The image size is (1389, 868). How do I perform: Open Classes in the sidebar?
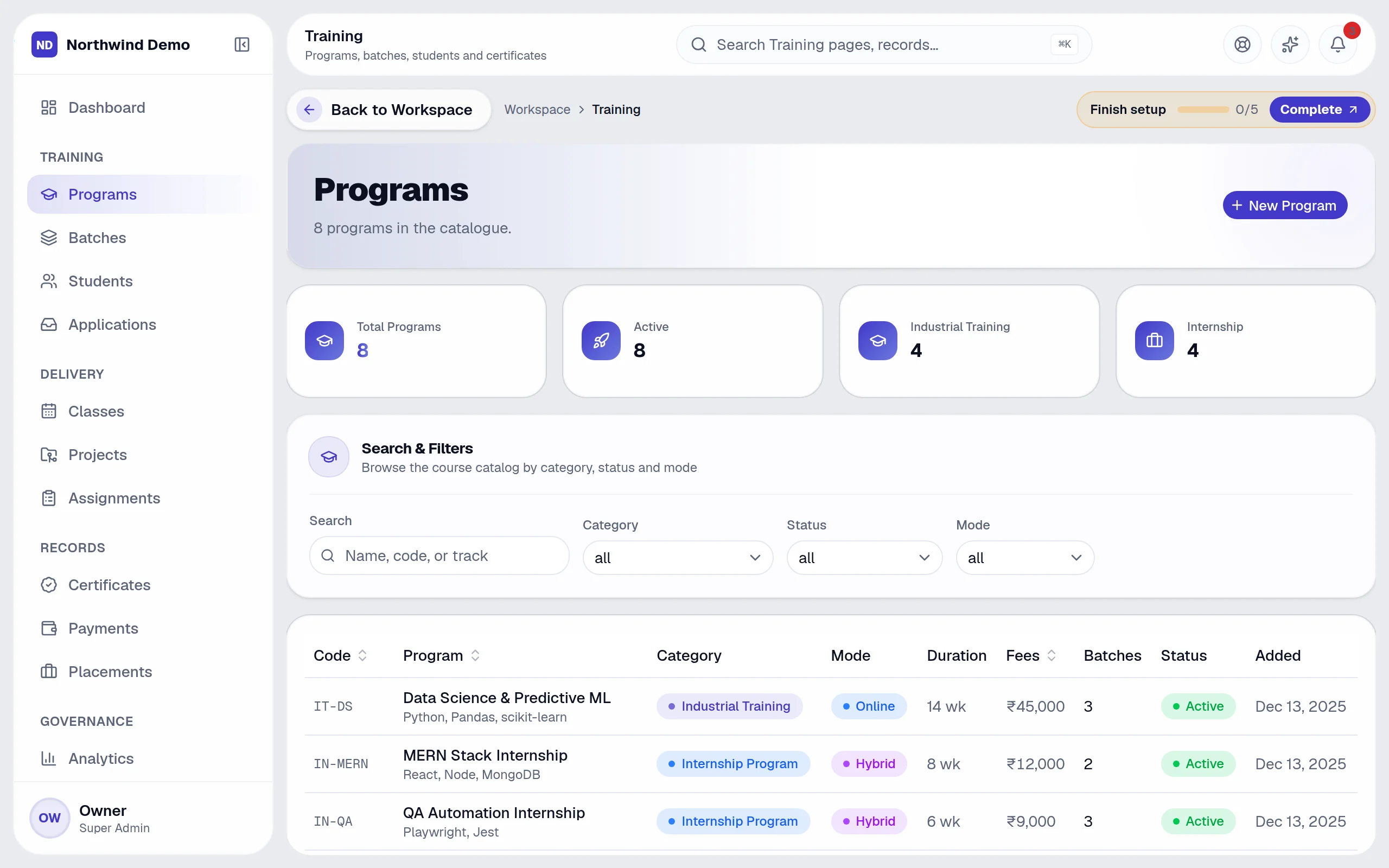142,411
